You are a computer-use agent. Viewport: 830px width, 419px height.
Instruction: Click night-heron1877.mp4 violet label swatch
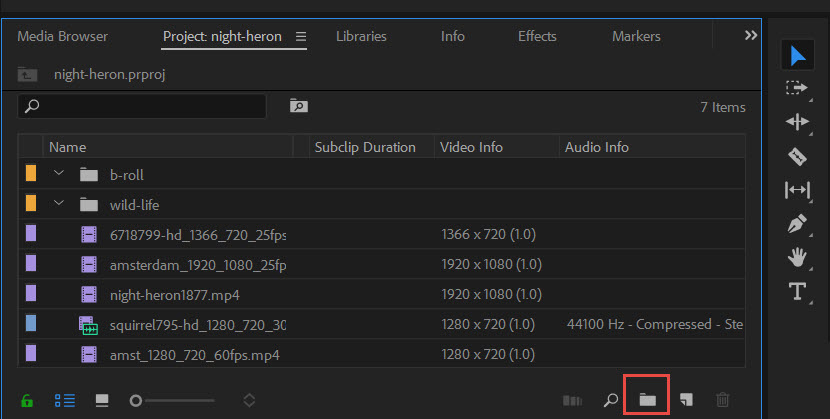(31, 293)
